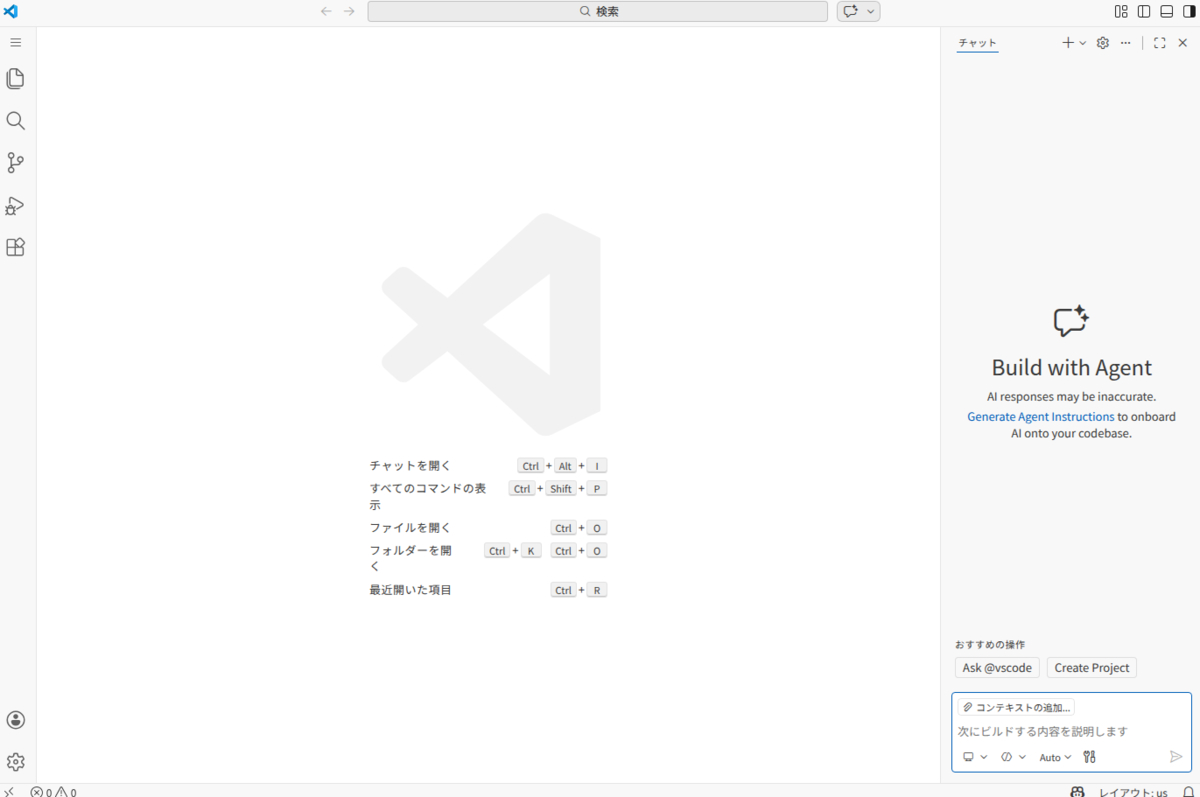Image resolution: width=1200 pixels, height=797 pixels.
Task: Click the レイアウト: us status entry
Action: click(1133, 791)
